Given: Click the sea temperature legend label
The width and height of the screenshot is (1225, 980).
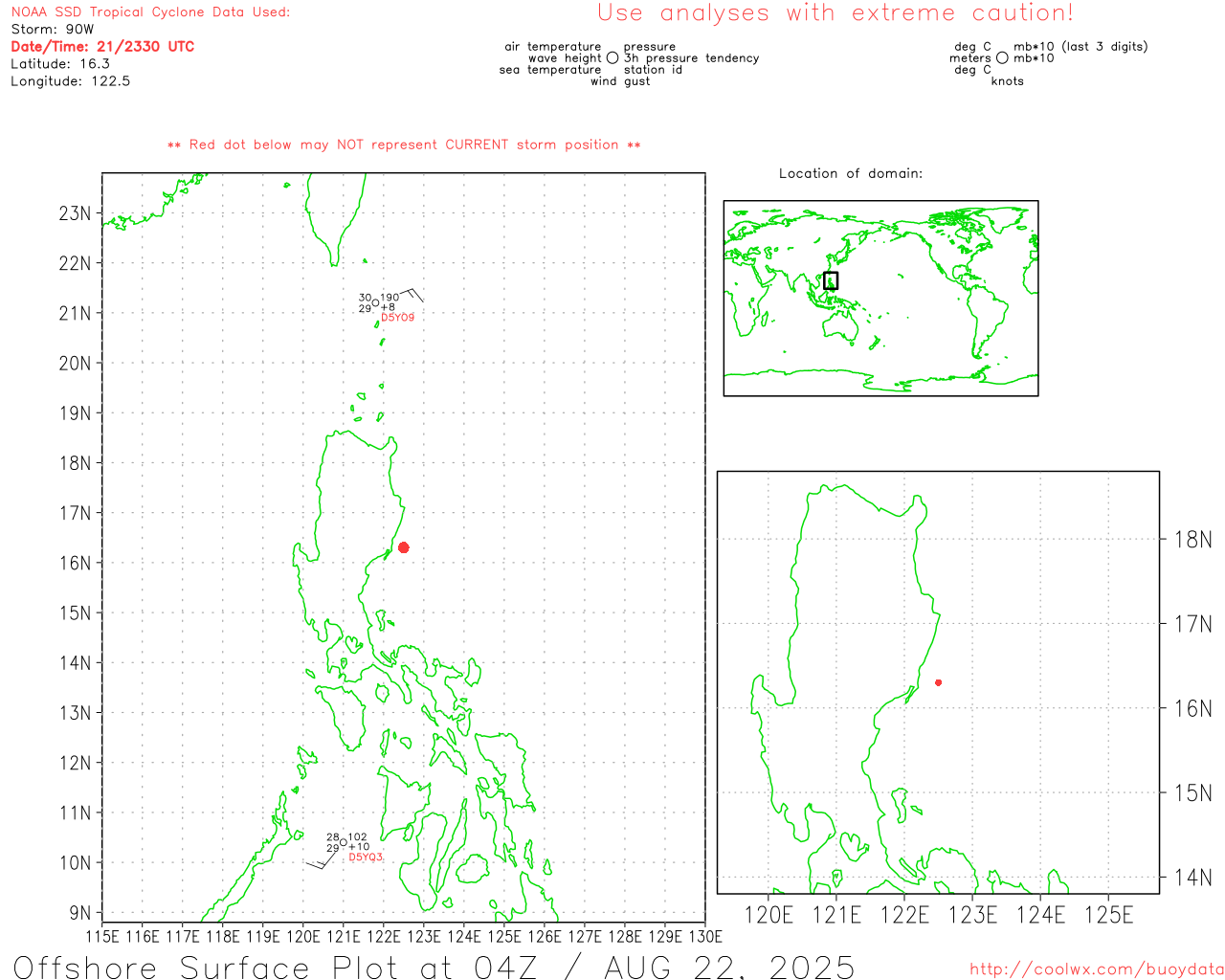Looking at the screenshot, I should (x=550, y=70).
